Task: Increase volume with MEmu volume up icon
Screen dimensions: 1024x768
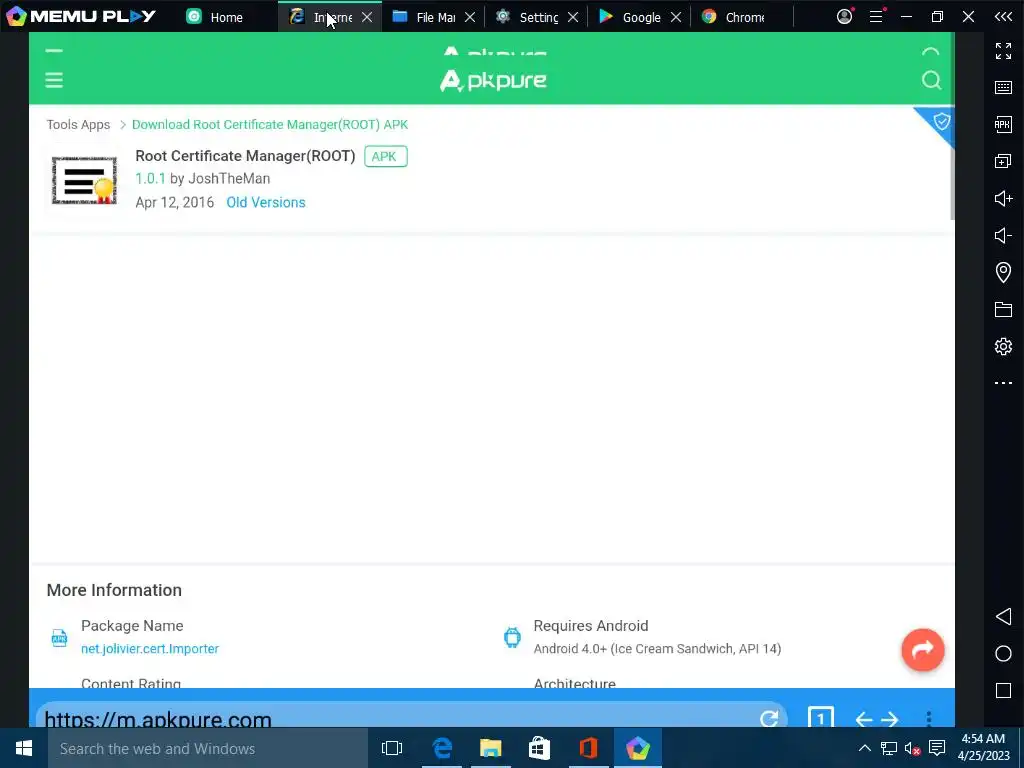Action: [1003, 198]
